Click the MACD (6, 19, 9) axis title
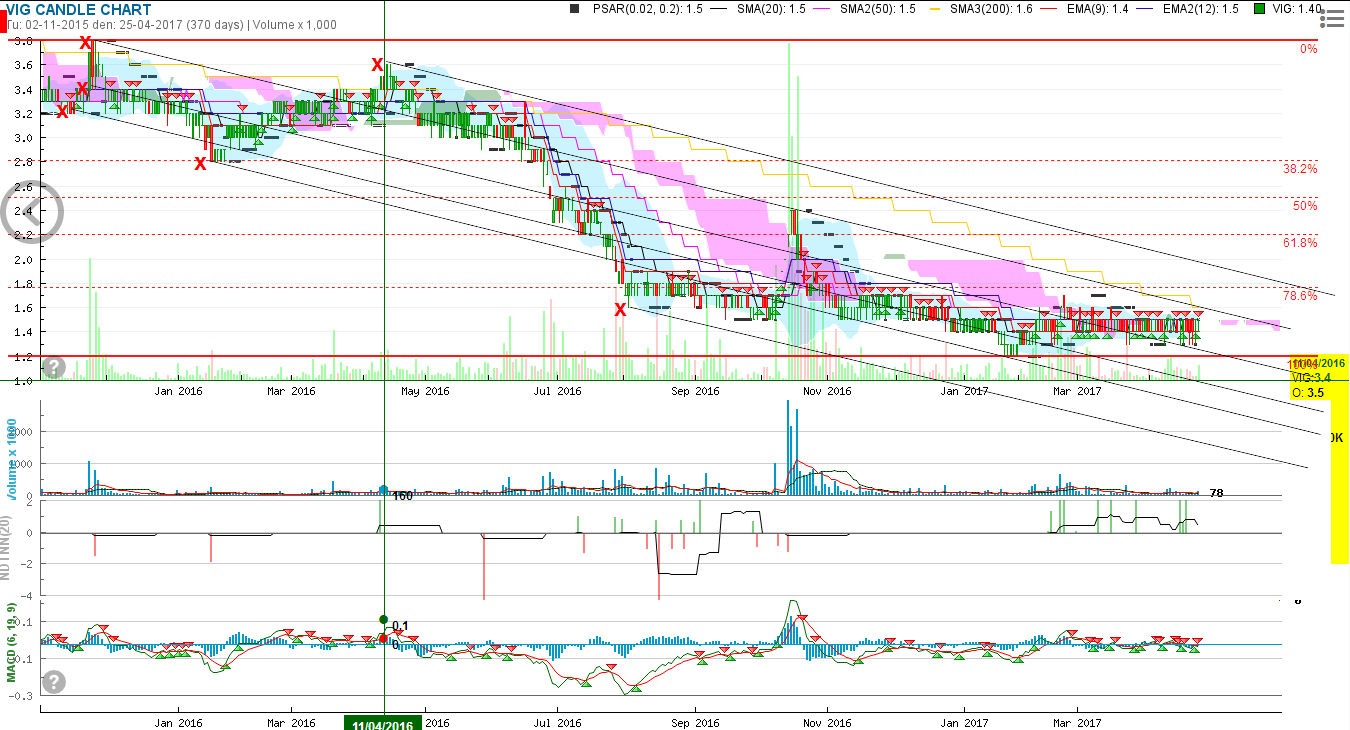This screenshot has width=1350, height=730. tap(11, 643)
